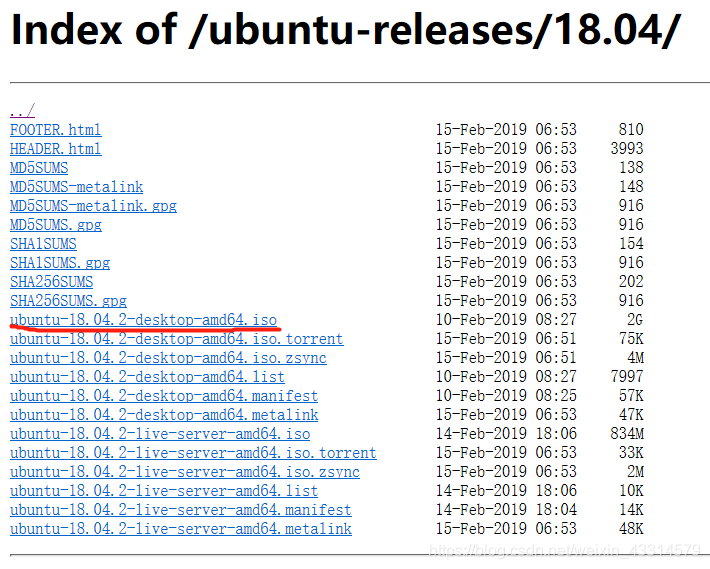Viewport: 710px width, 569px height.
Task: Click the 148 size of MD5SUMS-metalink
Action: (631, 186)
